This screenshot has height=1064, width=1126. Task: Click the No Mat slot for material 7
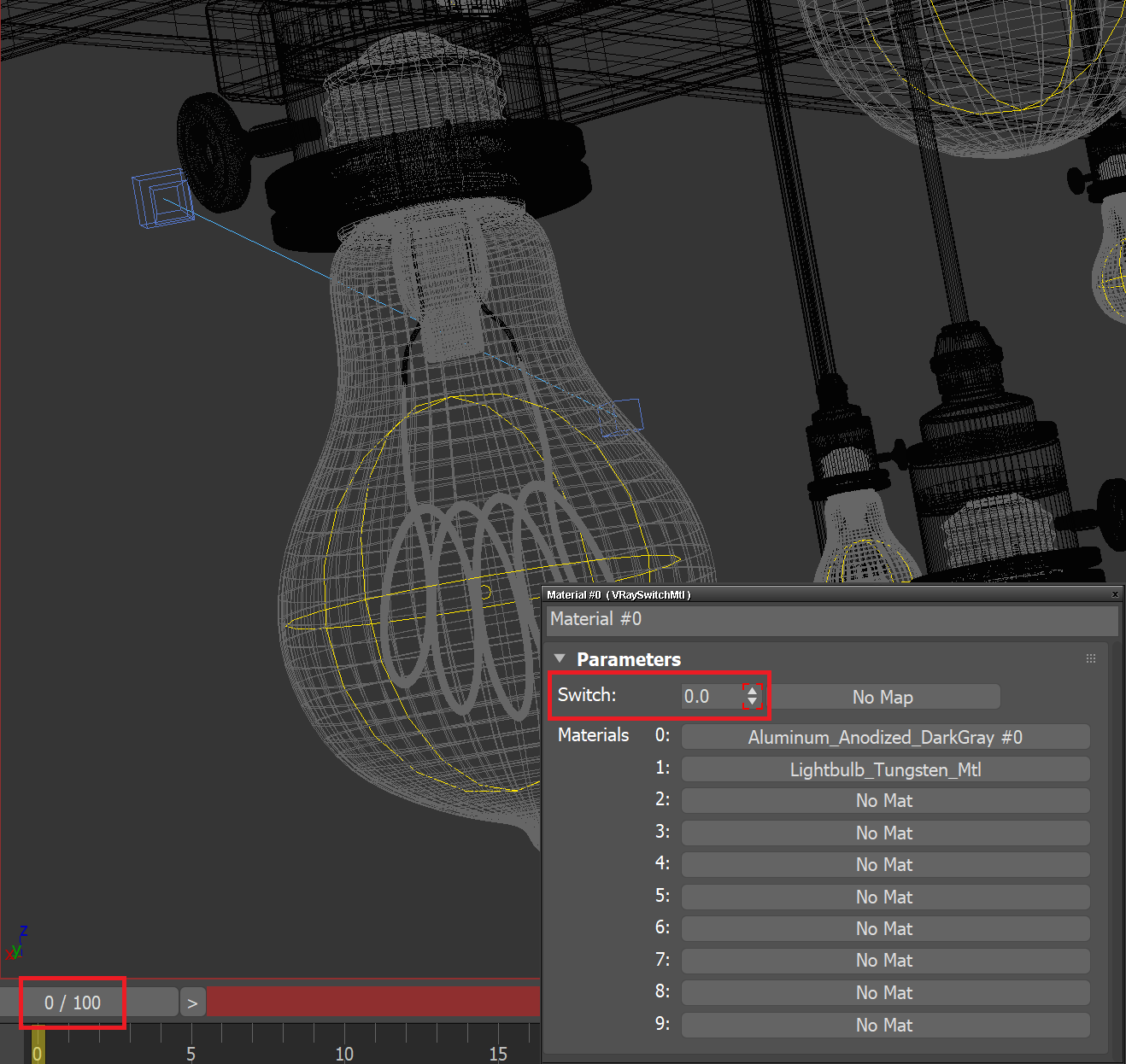(x=885, y=960)
